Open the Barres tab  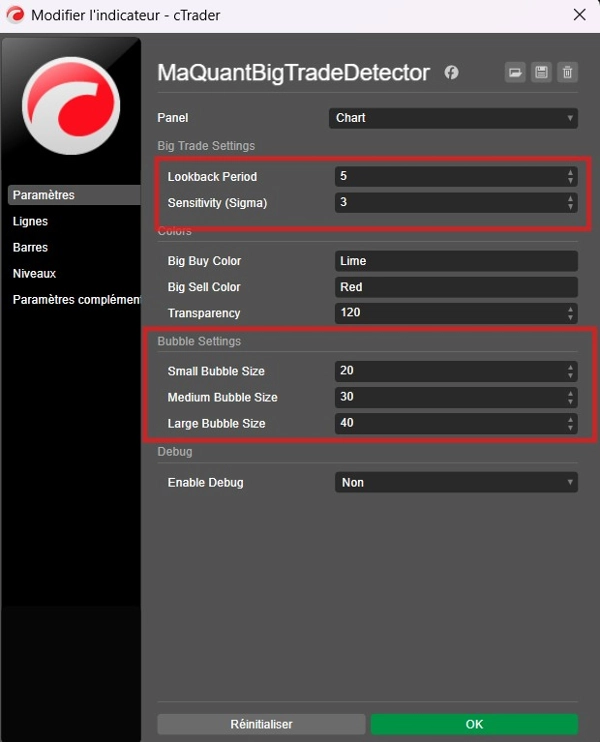point(30,247)
